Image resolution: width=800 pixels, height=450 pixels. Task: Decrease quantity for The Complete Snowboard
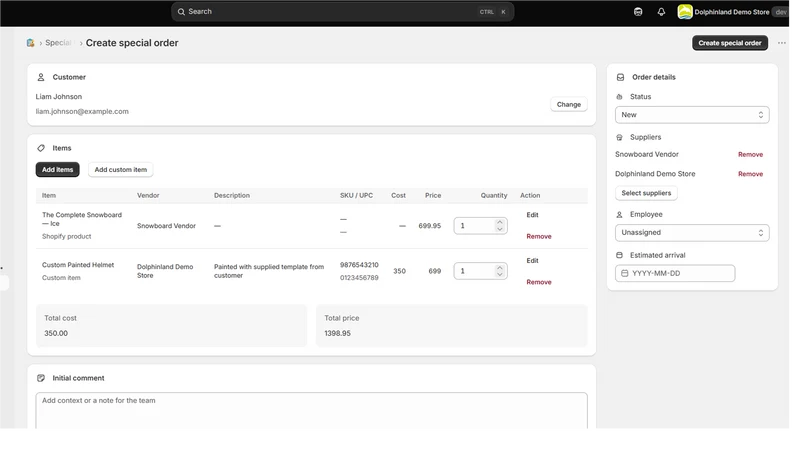coord(499,229)
